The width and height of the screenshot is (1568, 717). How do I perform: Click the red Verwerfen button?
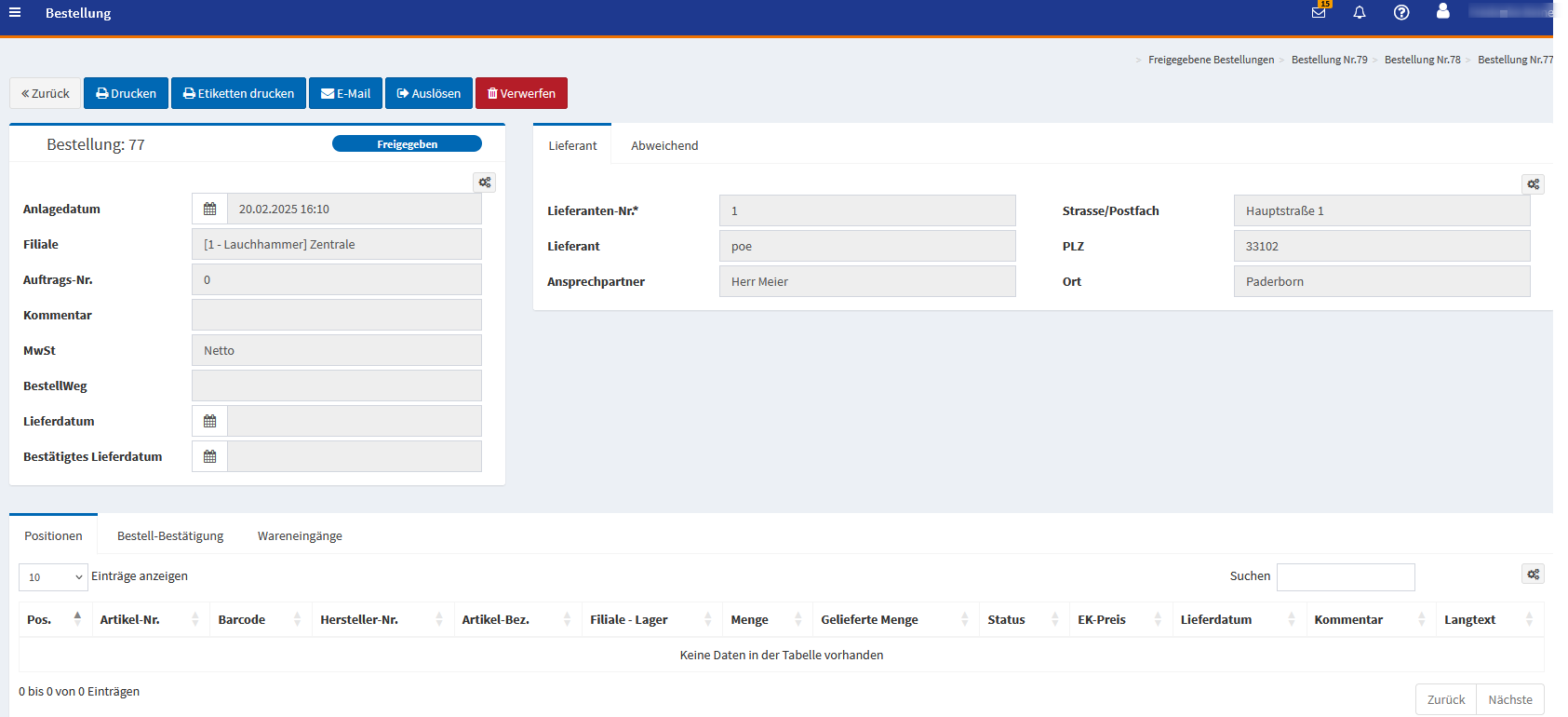pos(521,94)
